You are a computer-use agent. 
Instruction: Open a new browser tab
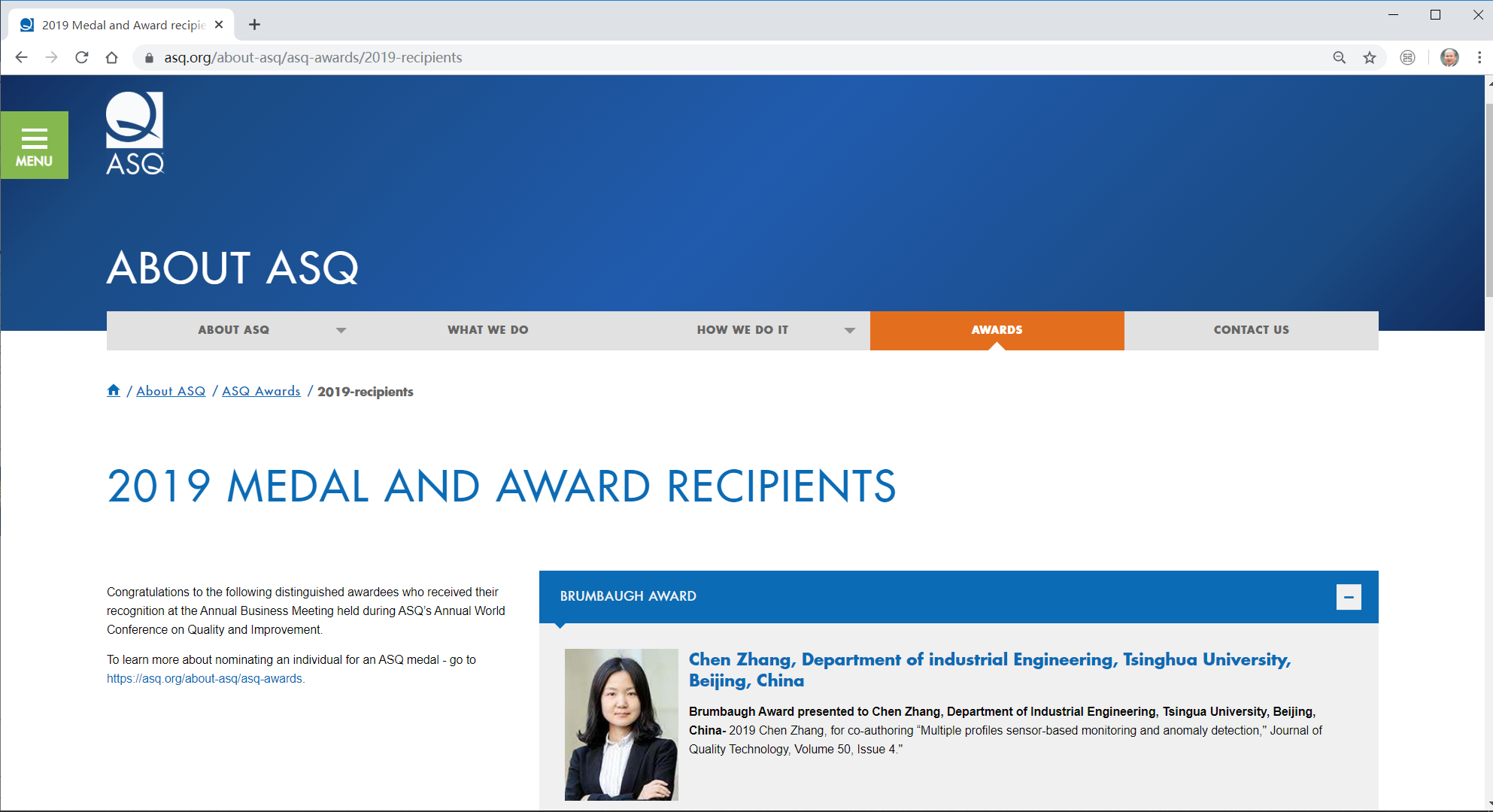254,25
